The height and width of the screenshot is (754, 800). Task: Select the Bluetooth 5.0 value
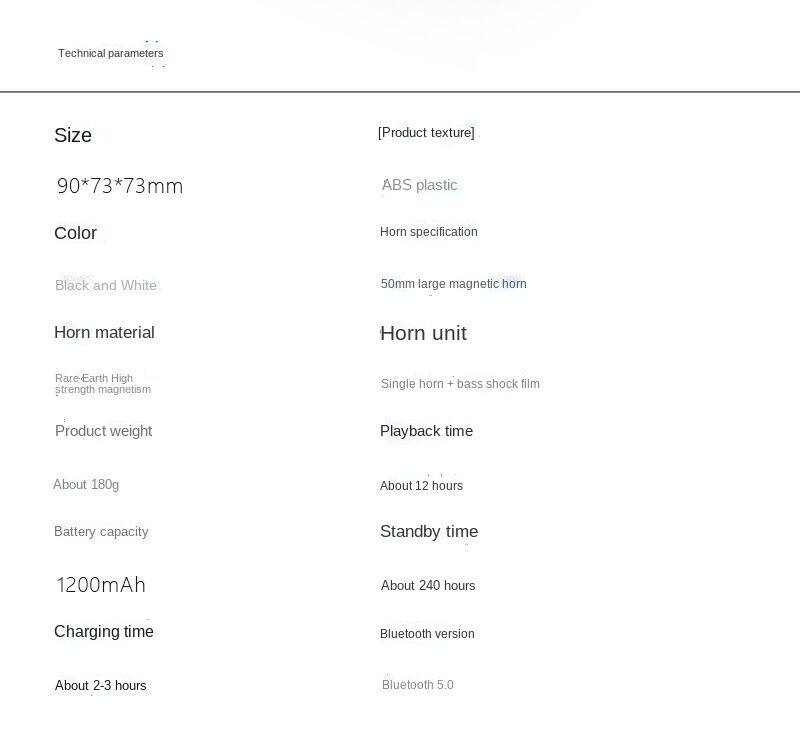418,685
